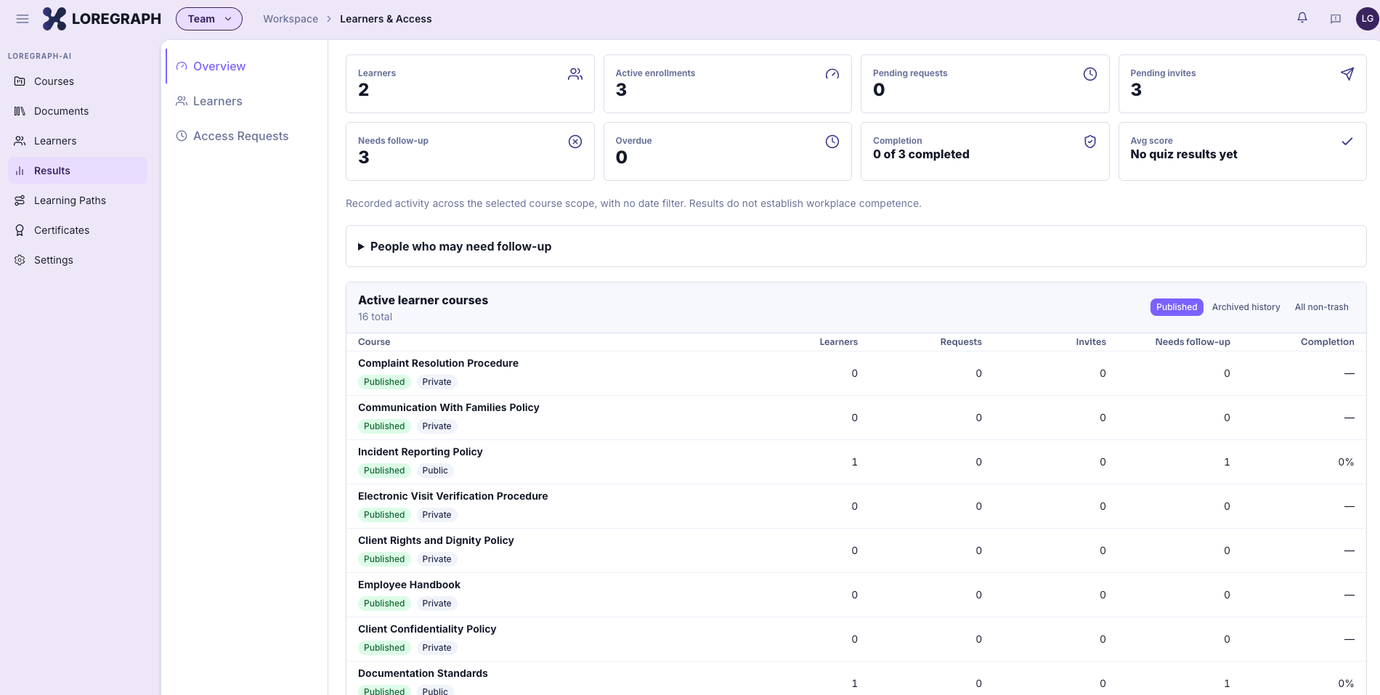Click the Learners people icon in sidebar
The width and height of the screenshot is (1380, 695).
[x=20, y=141]
